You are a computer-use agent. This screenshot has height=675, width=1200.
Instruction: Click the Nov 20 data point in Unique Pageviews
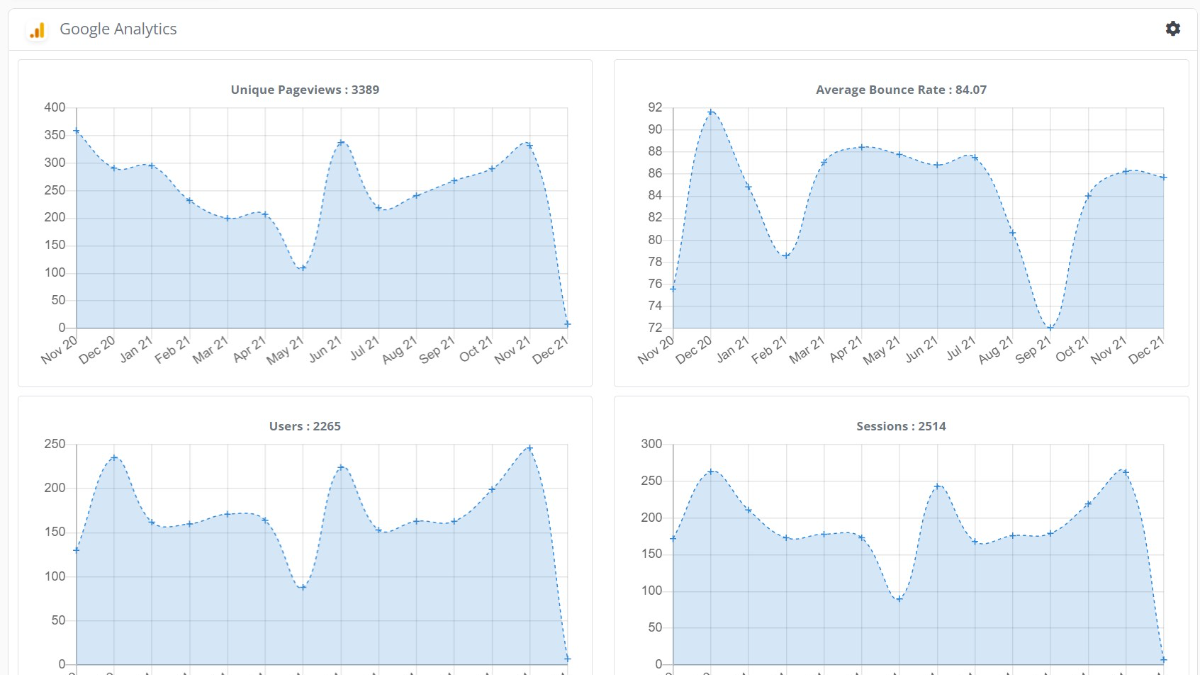(76, 131)
